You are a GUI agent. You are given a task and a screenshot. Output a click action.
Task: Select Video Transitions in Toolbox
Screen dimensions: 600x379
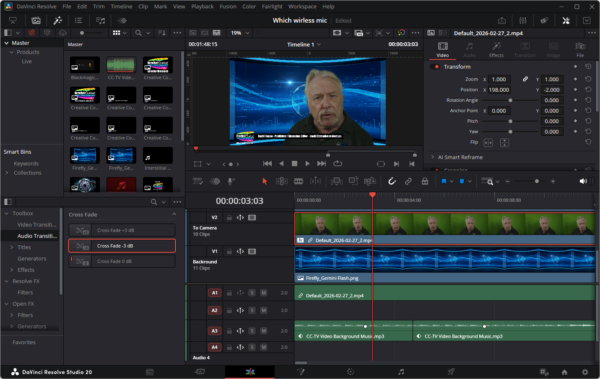pos(37,225)
